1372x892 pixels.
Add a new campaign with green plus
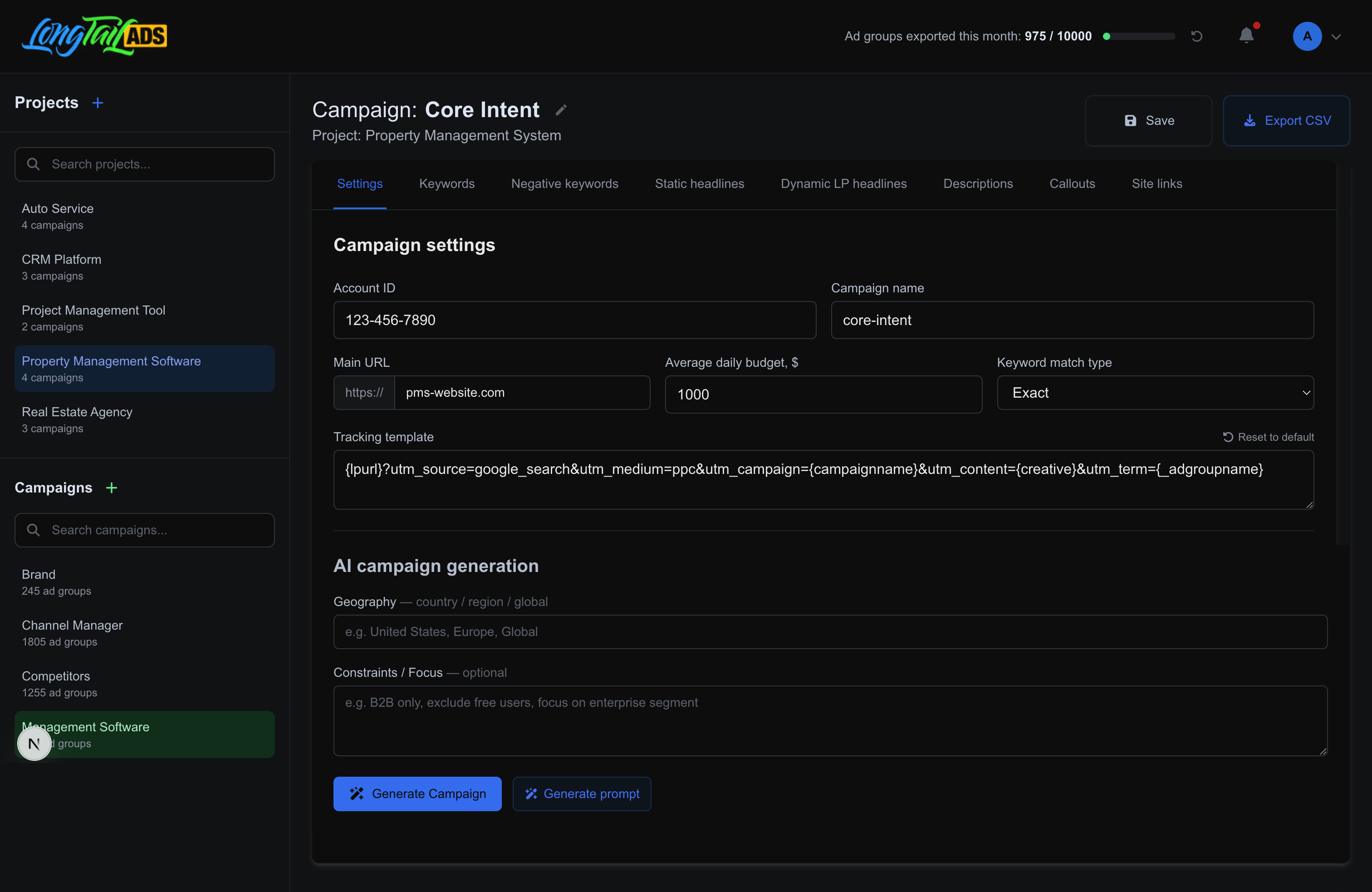[112, 488]
